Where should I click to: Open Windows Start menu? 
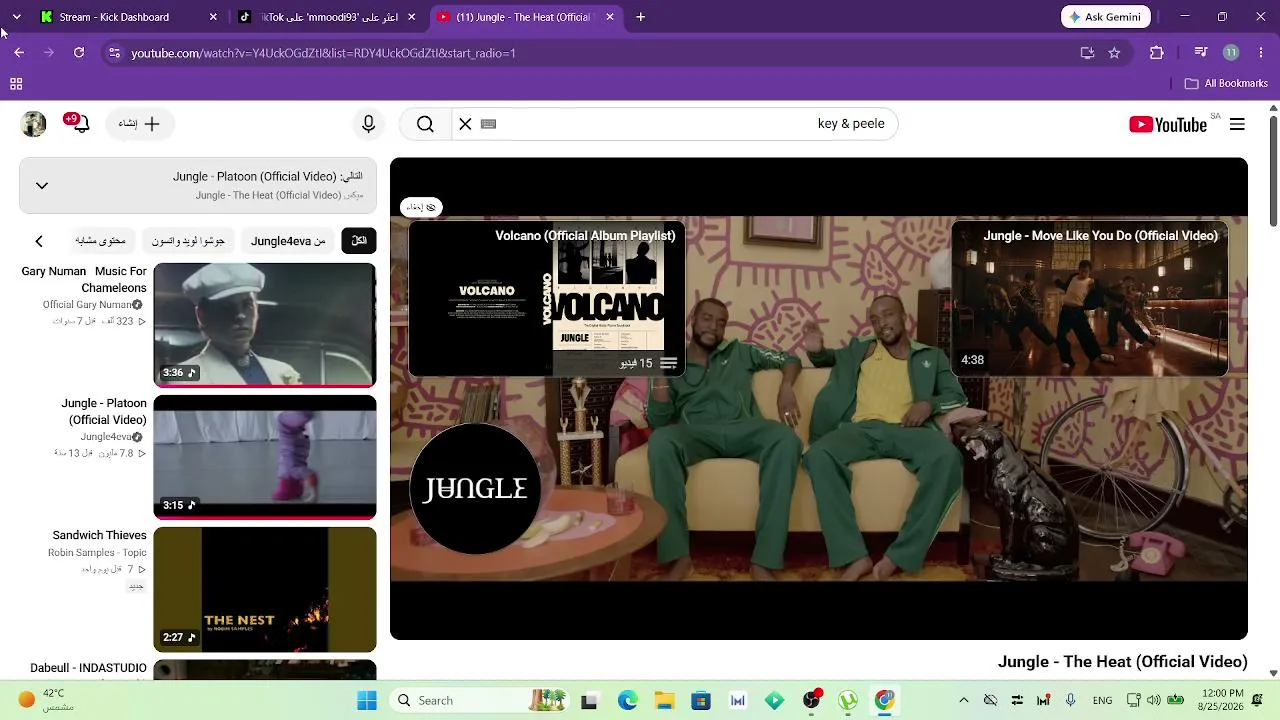[x=367, y=700]
